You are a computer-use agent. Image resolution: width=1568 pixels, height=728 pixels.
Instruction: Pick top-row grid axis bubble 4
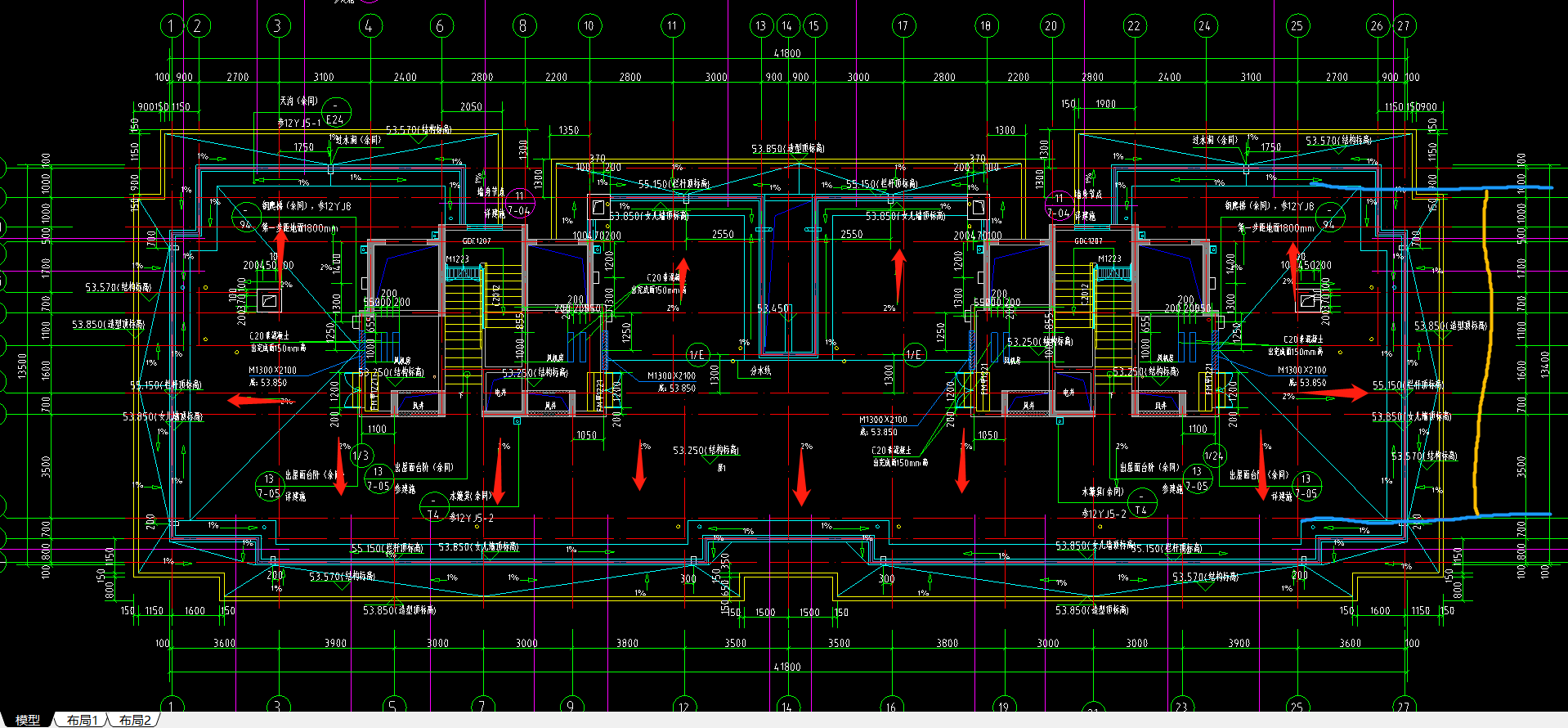tap(370, 25)
